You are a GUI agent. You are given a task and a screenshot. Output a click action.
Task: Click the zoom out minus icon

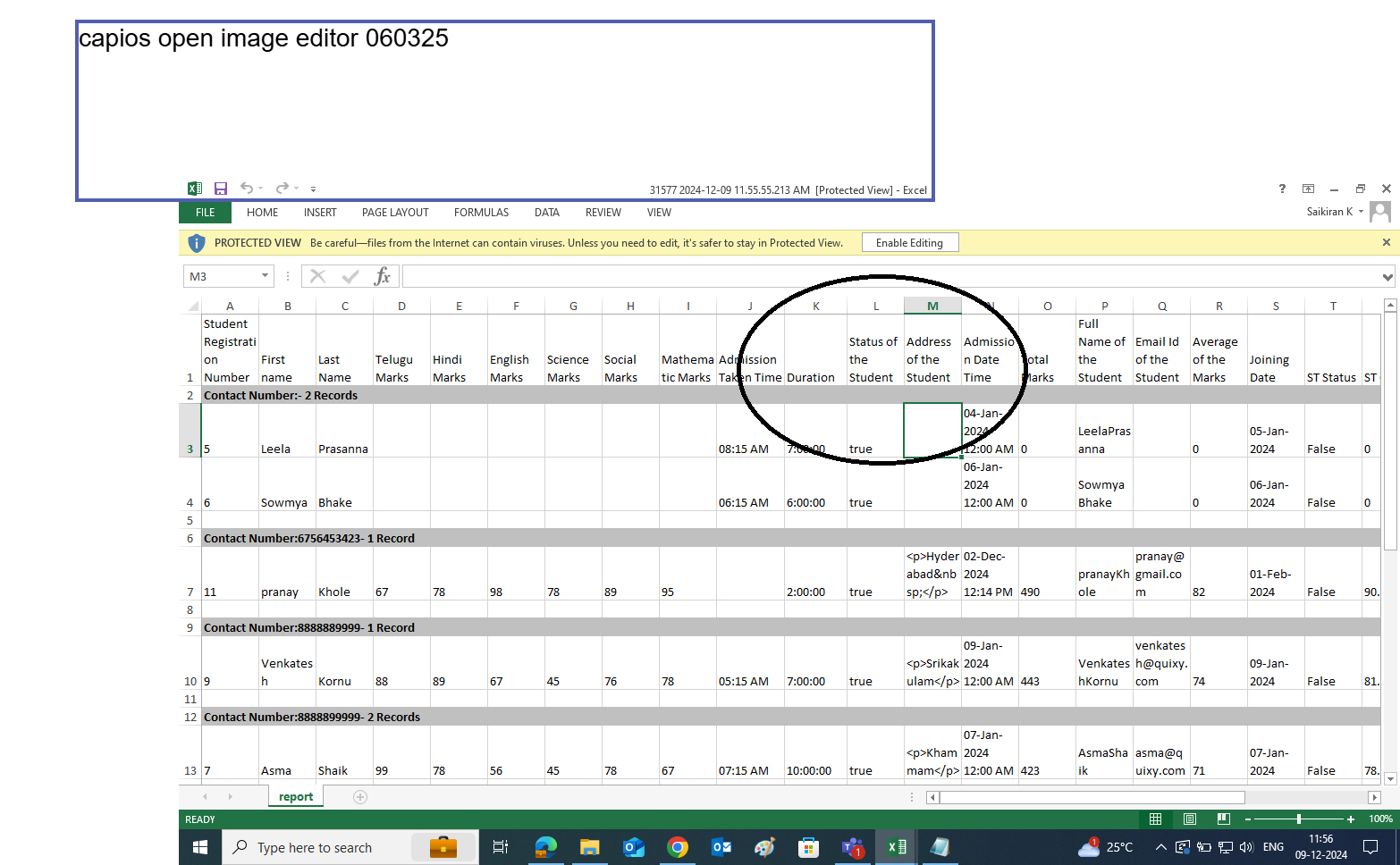coord(1248,819)
